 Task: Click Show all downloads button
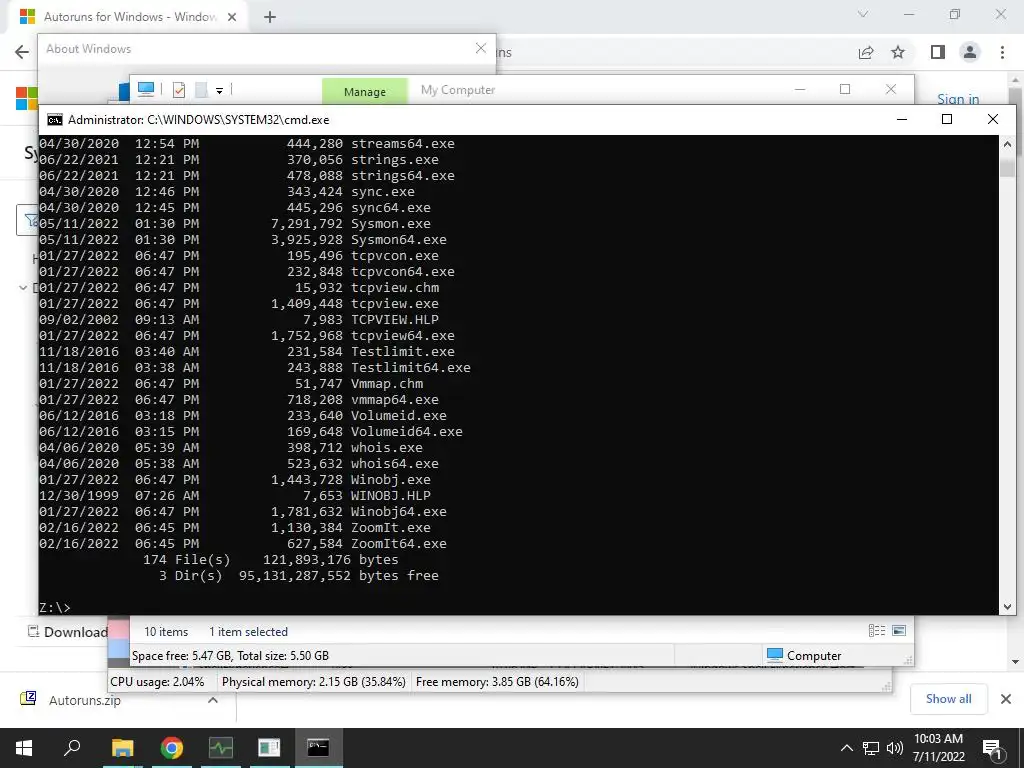pos(948,699)
